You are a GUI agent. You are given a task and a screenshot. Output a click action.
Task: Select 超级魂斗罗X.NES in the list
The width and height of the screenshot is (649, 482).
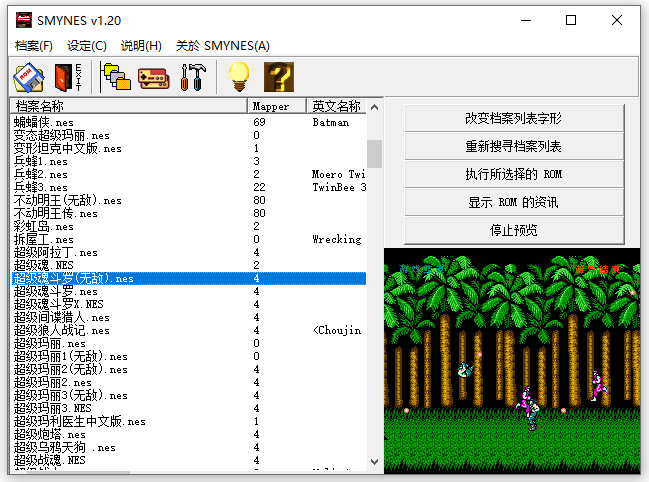pyautogui.click(x=58, y=304)
